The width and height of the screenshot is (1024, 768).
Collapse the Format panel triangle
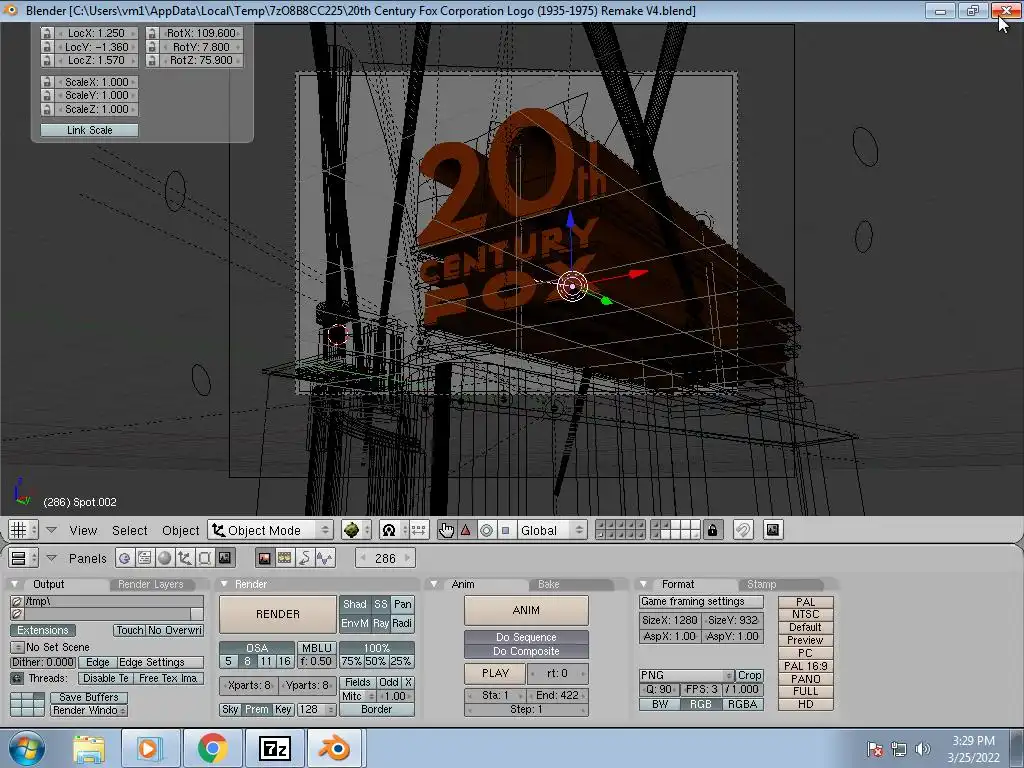[643, 584]
